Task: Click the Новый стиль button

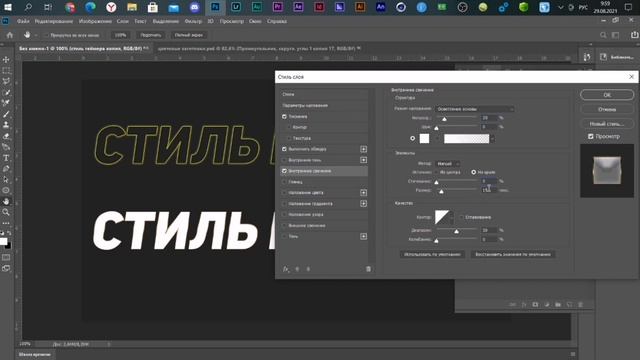Action: (607, 124)
